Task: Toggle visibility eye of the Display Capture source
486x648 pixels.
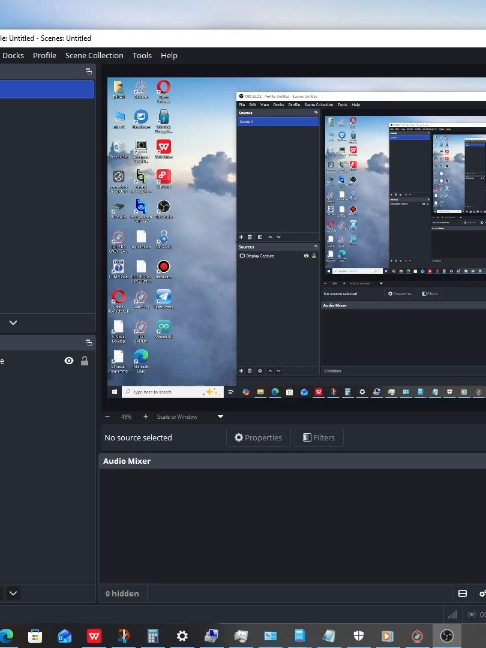Action: [x=69, y=361]
